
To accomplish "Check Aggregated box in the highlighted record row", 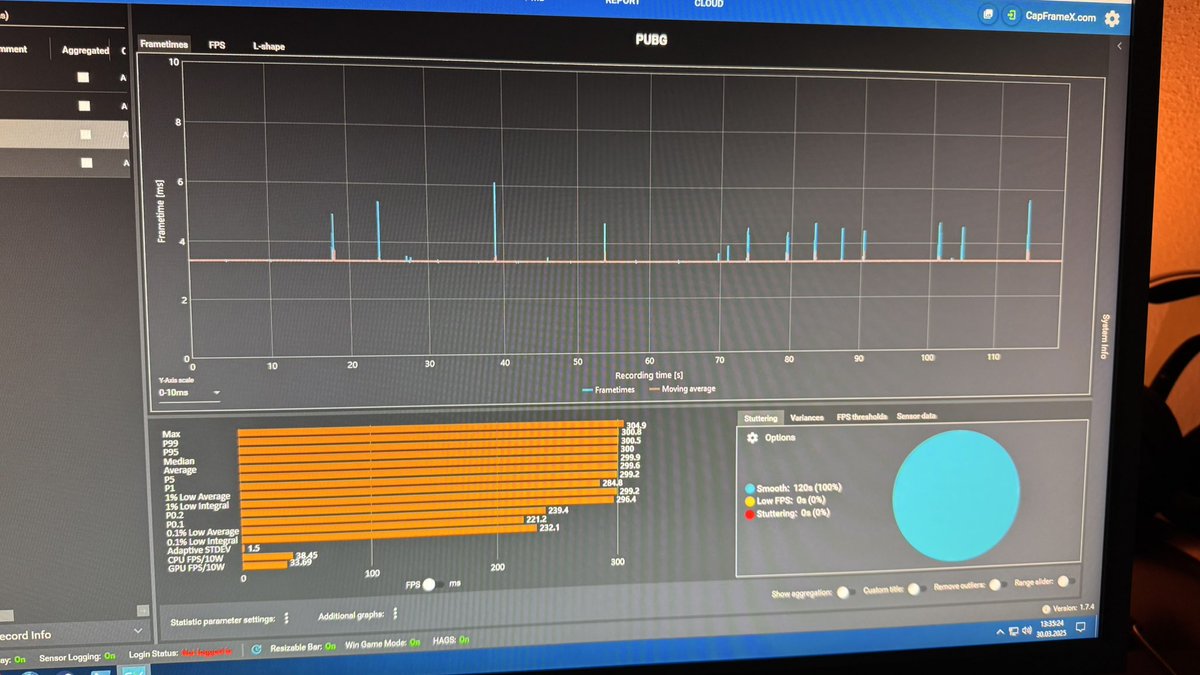I will point(86,134).
